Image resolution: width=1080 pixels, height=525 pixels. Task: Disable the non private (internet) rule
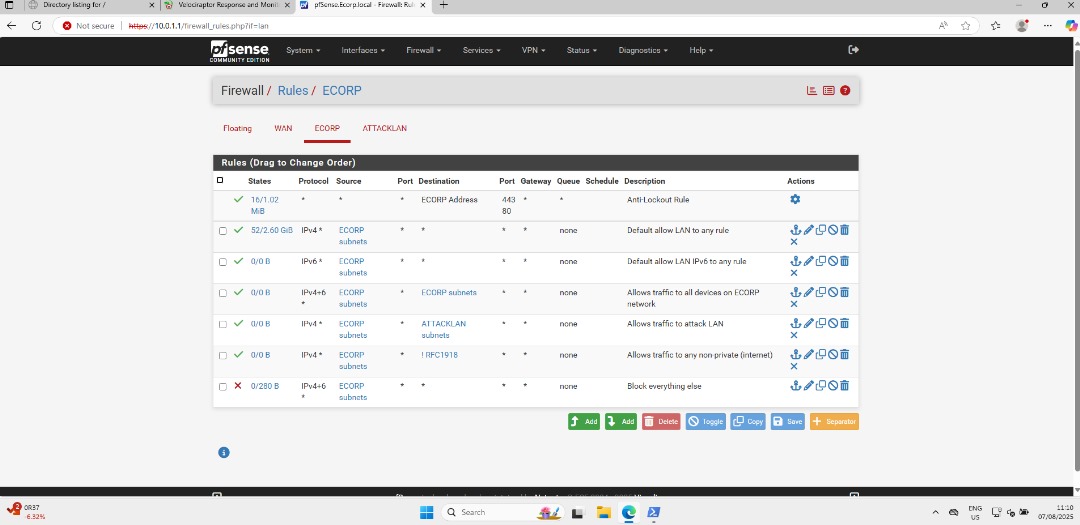click(x=832, y=354)
